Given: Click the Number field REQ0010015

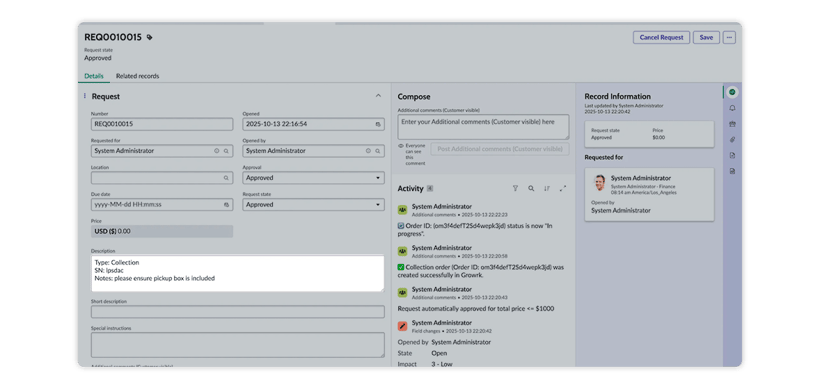Looking at the screenshot, I should (x=162, y=124).
